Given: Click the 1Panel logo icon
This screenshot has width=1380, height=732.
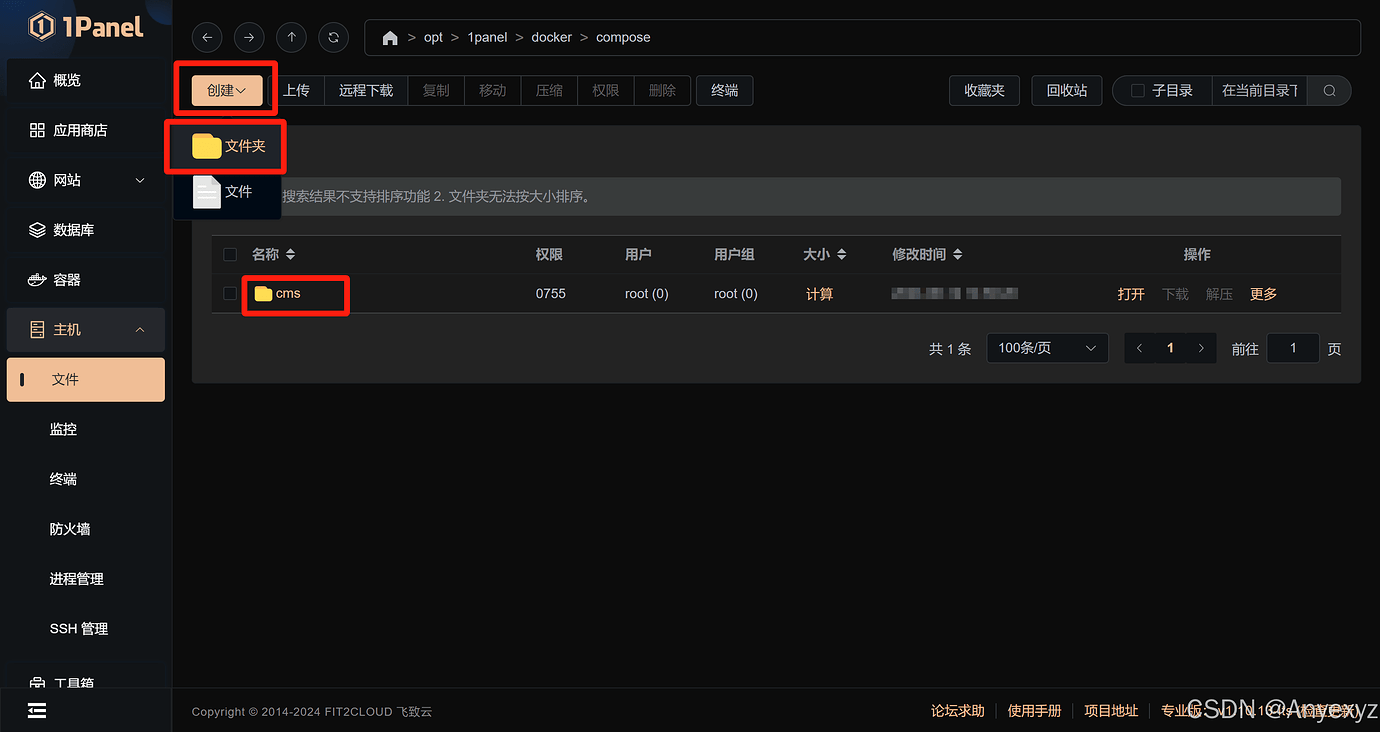Looking at the screenshot, I should click(41, 26).
